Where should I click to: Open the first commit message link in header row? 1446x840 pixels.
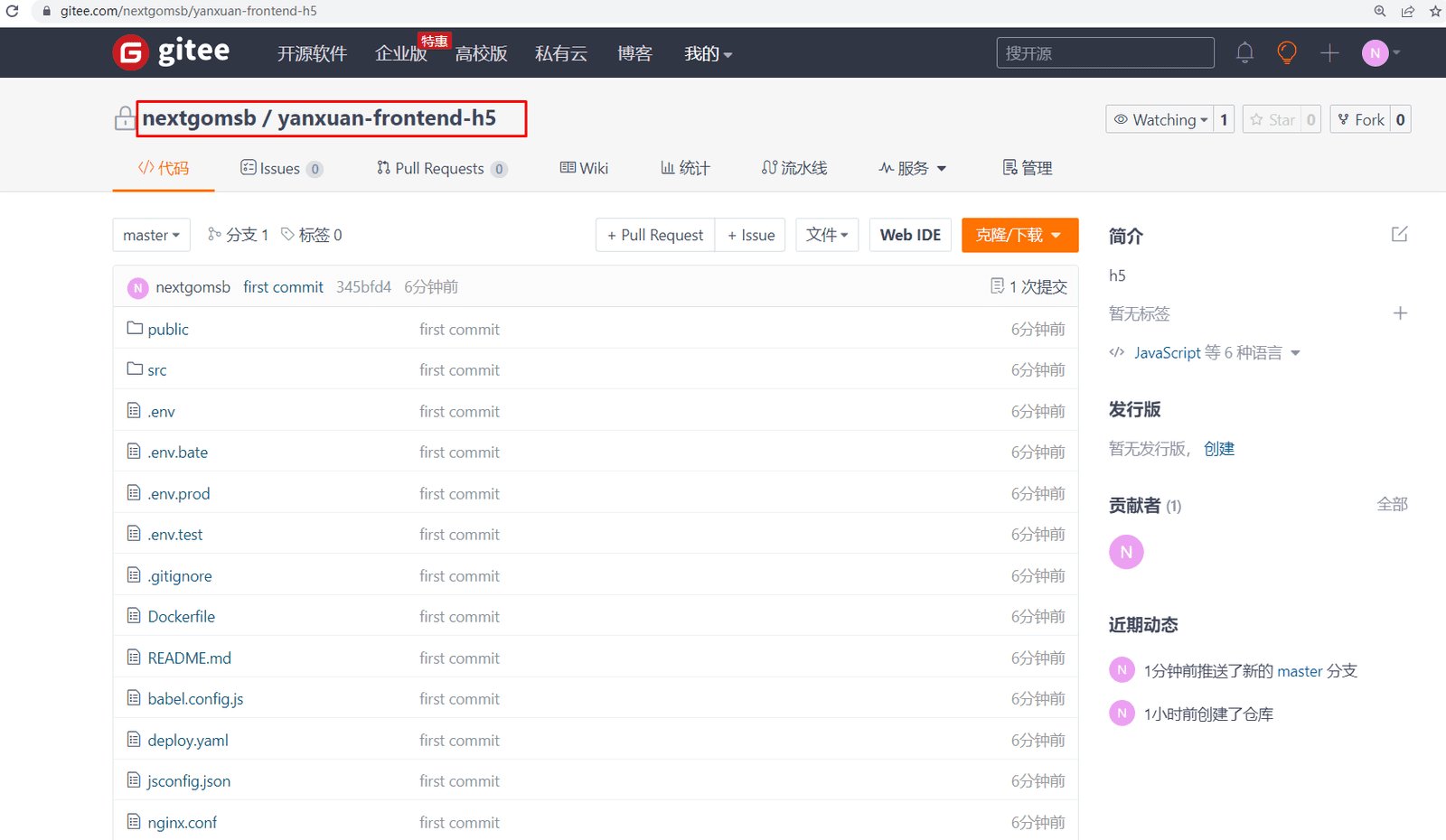pyautogui.click(x=283, y=287)
